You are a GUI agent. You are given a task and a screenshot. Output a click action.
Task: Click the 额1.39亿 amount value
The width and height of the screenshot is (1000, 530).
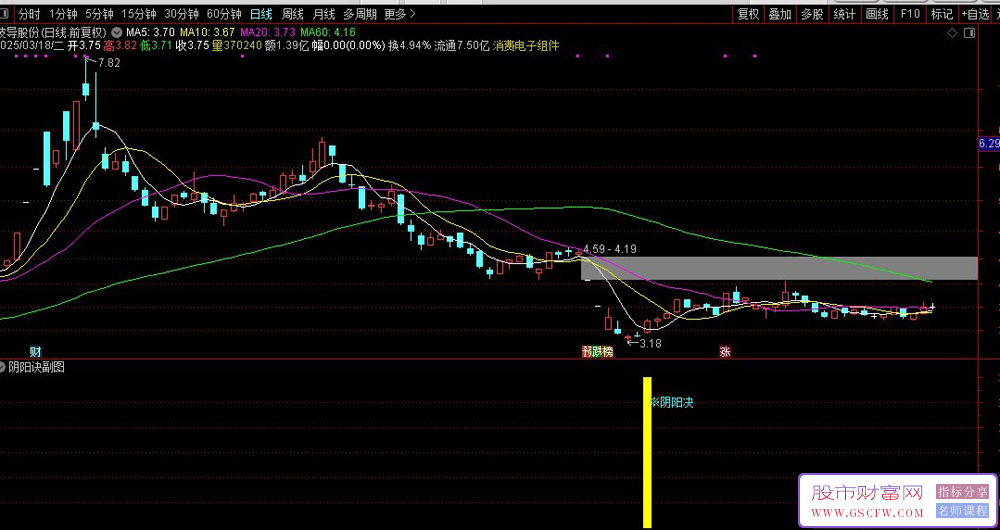point(288,45)
